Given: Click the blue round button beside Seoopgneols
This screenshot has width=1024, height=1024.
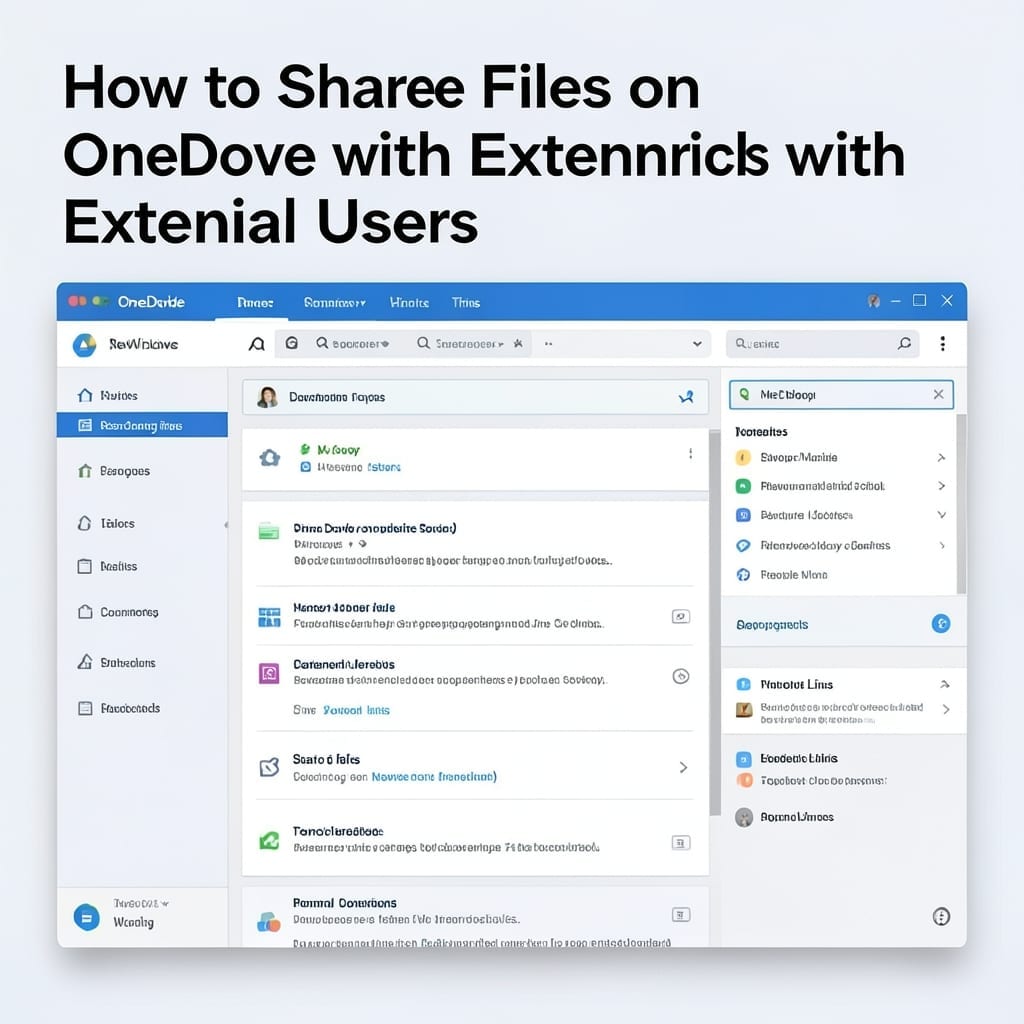Looking at the screenshot, I should tap(941, 624).
